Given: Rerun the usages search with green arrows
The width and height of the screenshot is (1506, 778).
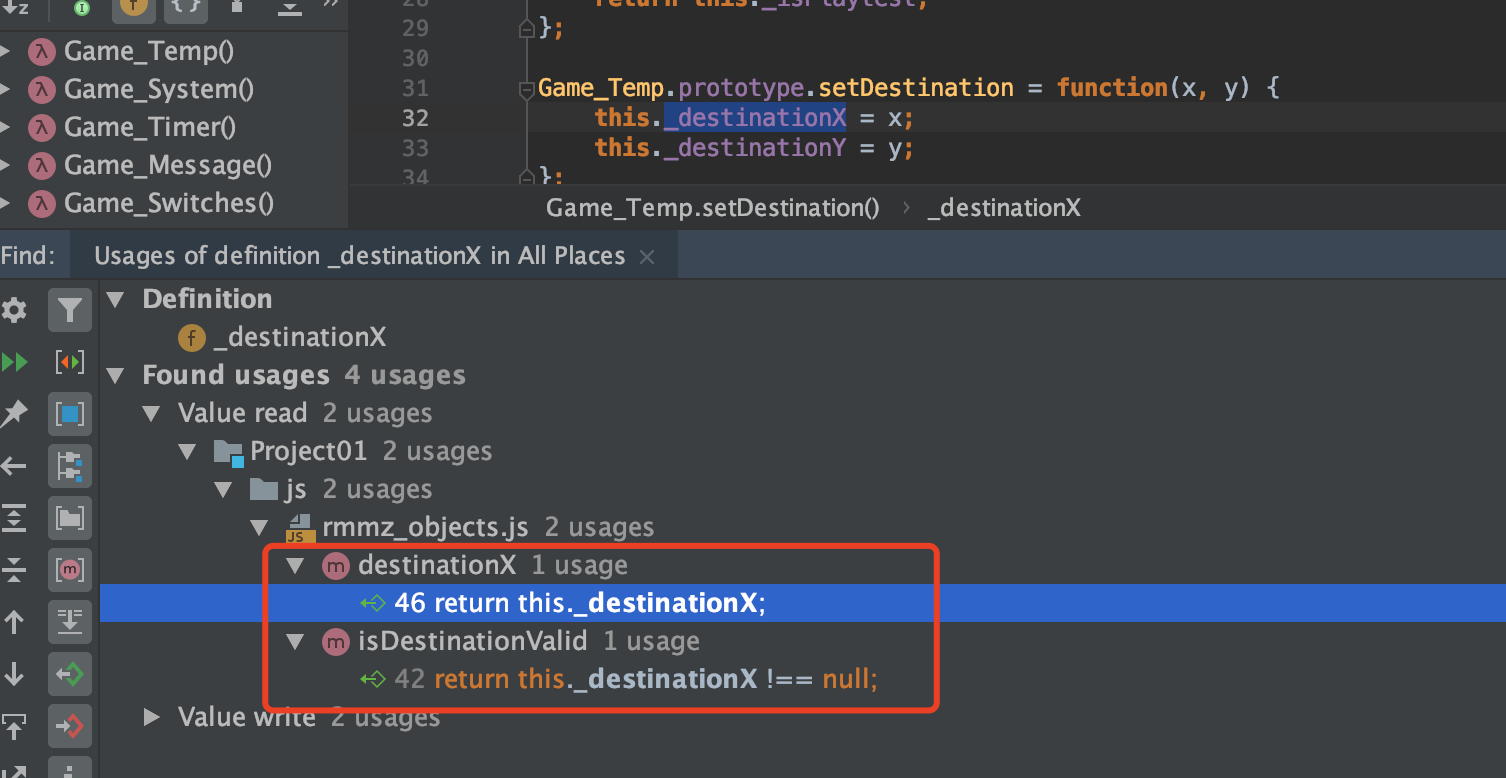Looking at the screenshot, I should (x=14, y=362).
